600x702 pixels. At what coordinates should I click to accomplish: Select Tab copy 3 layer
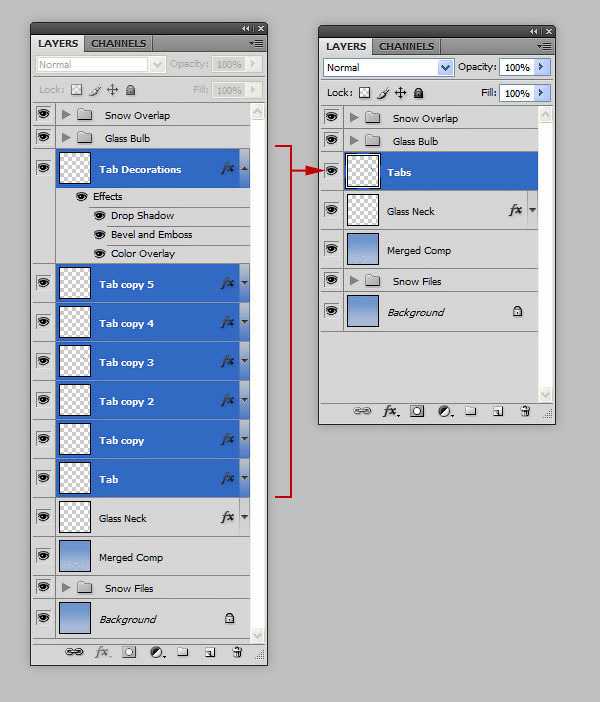tap(153, 361)
